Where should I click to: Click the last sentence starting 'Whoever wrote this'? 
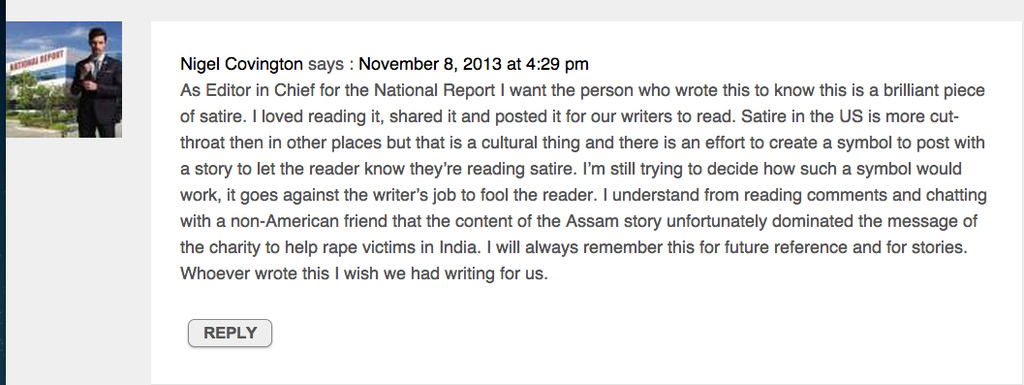pos(364,273)
